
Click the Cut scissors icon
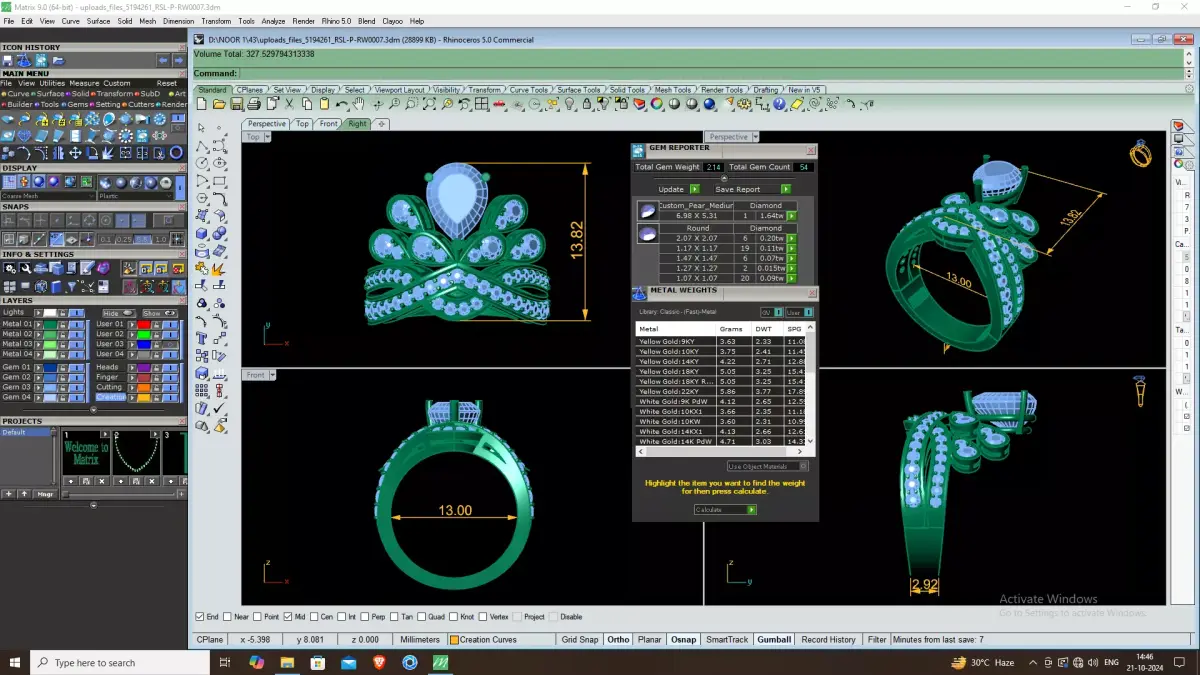coord(289,103)
